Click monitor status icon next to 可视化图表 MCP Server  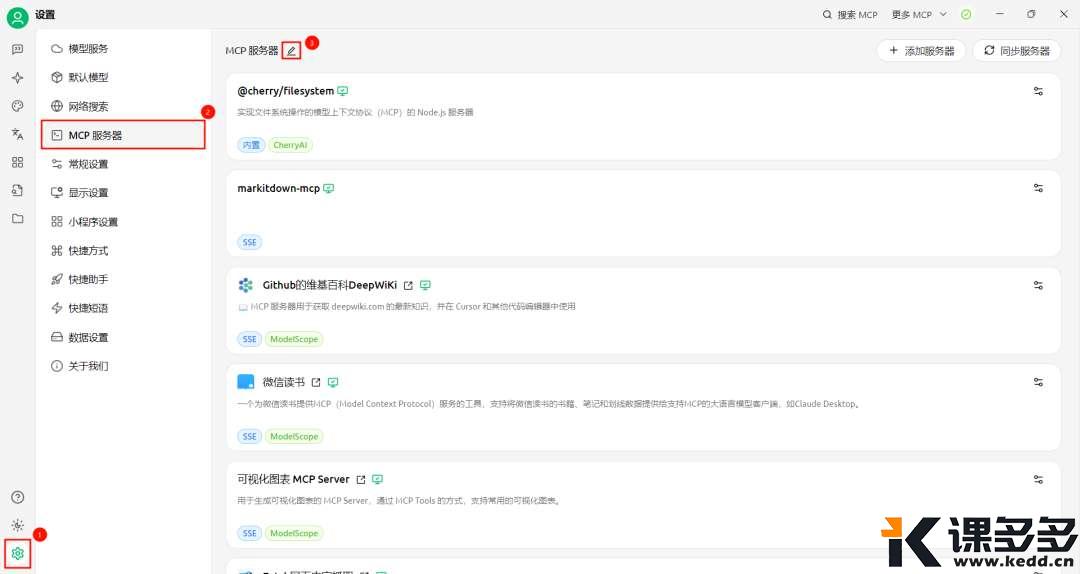coord(377,480)
